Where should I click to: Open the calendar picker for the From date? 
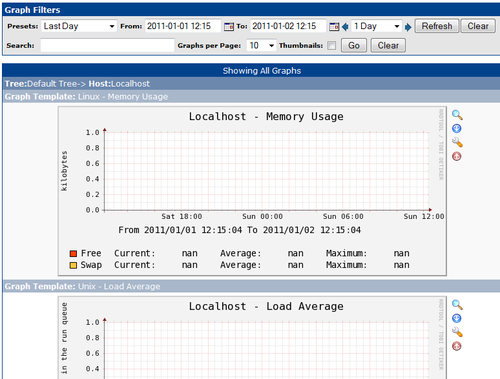click(x=229, y=26)
